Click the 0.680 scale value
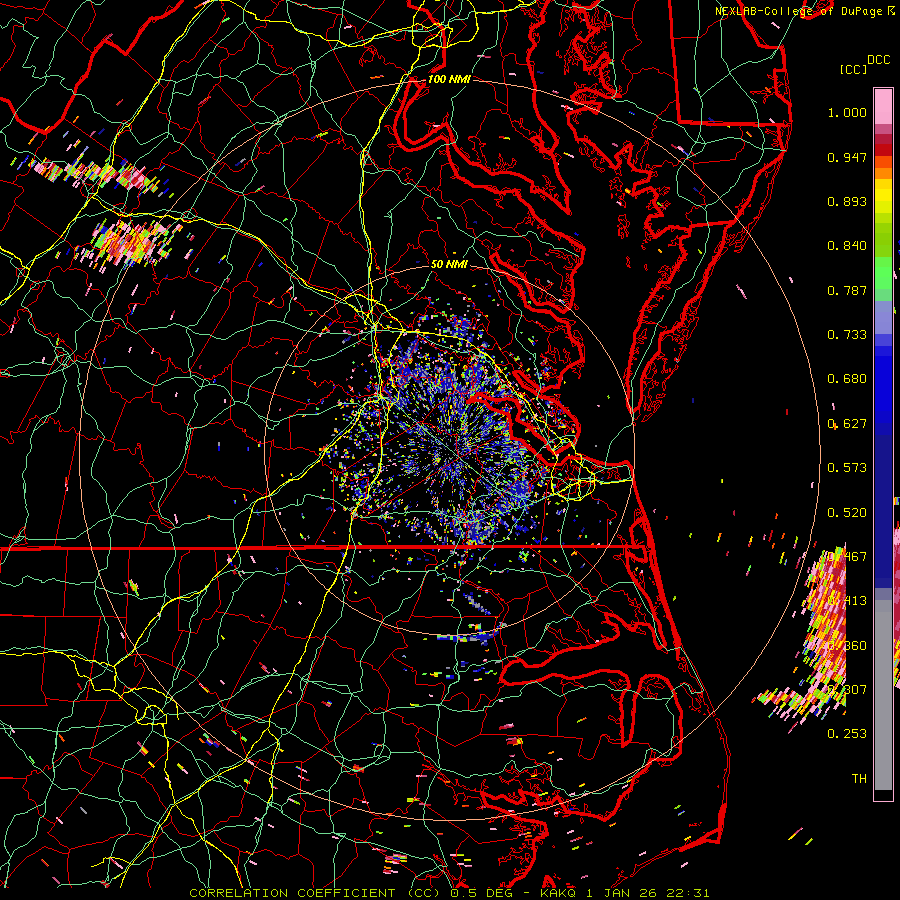This screenshot has height=900, width=900. pos(847,379)
